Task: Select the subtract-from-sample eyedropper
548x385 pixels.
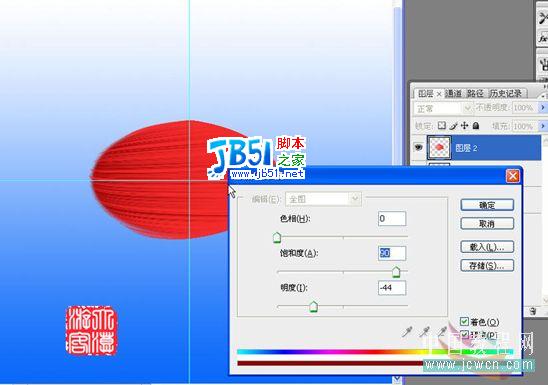Action: (442, 332)
